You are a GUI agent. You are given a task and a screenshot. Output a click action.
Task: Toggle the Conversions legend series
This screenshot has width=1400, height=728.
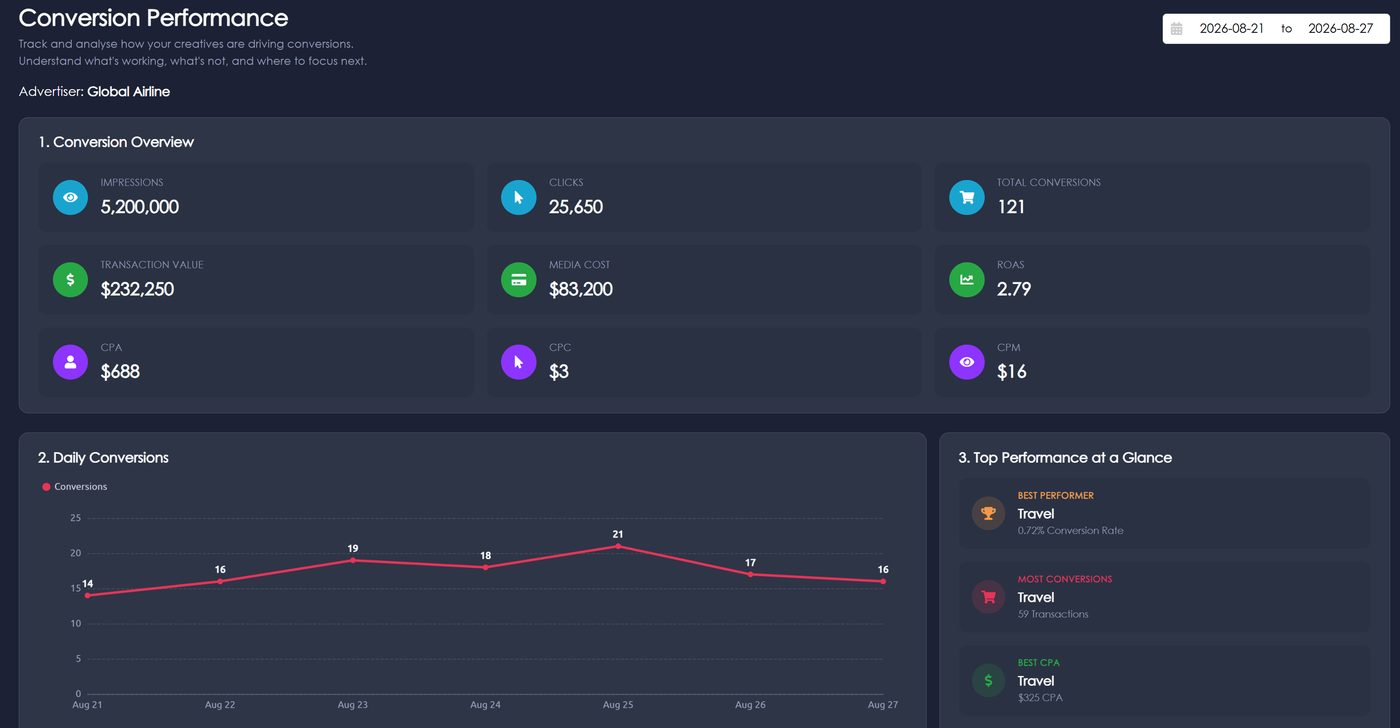click(x=75, y=487)
